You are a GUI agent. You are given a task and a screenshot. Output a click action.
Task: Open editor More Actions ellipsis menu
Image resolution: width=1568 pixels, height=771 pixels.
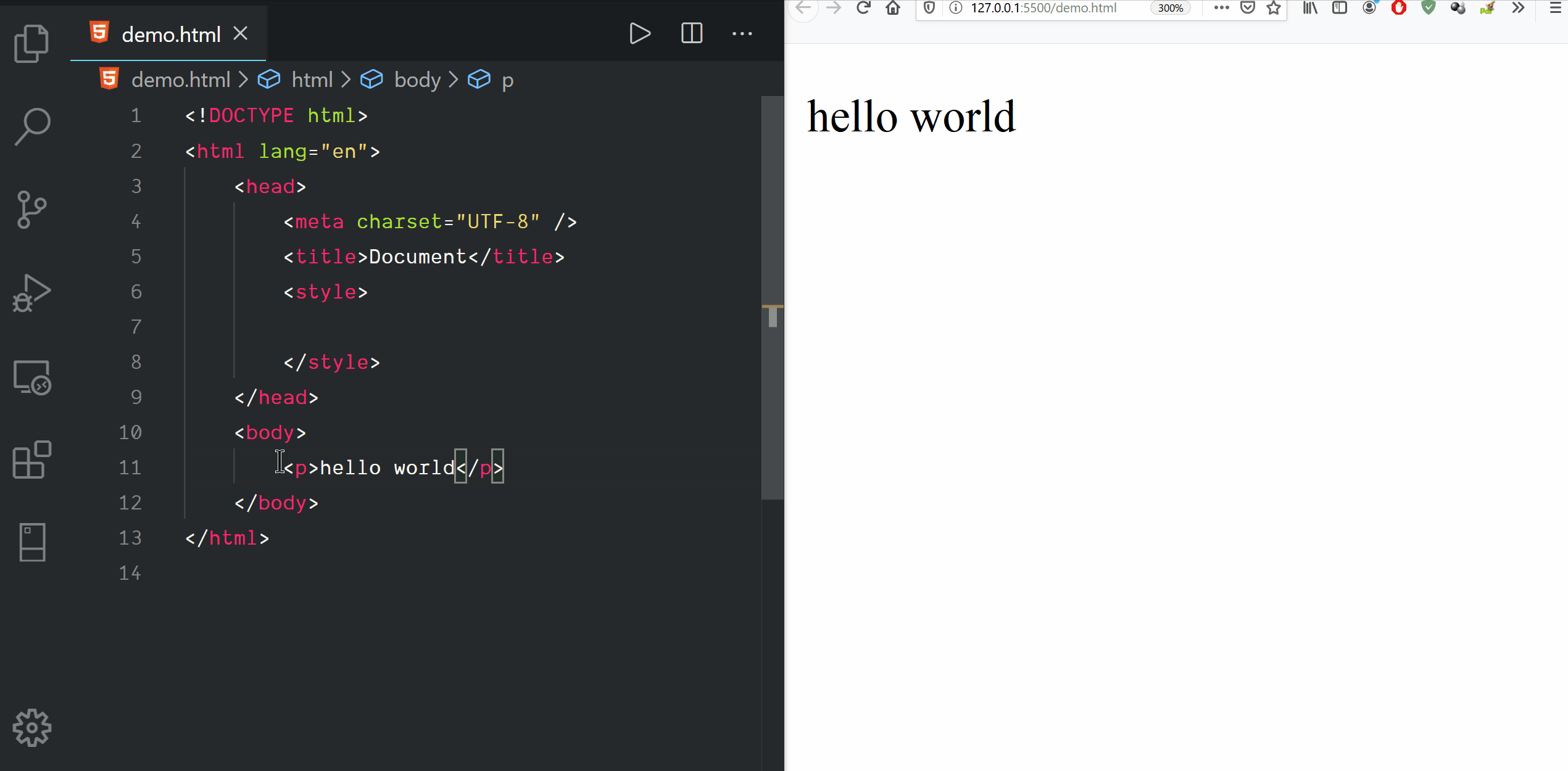tap(742, 33)
